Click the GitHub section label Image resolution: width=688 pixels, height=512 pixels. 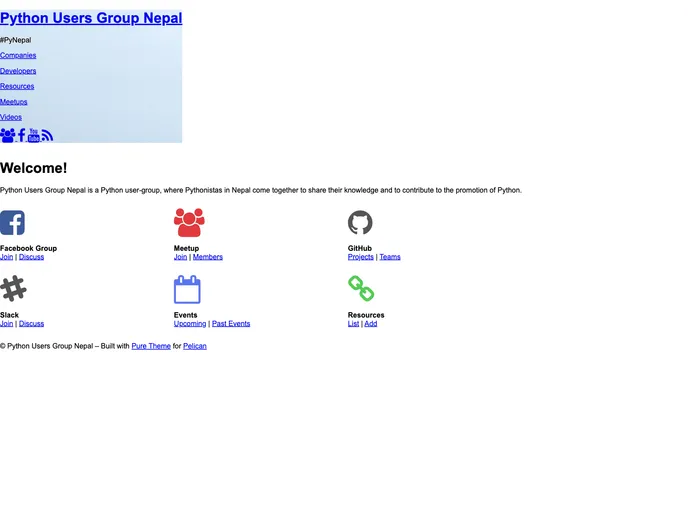pos(360,248)
